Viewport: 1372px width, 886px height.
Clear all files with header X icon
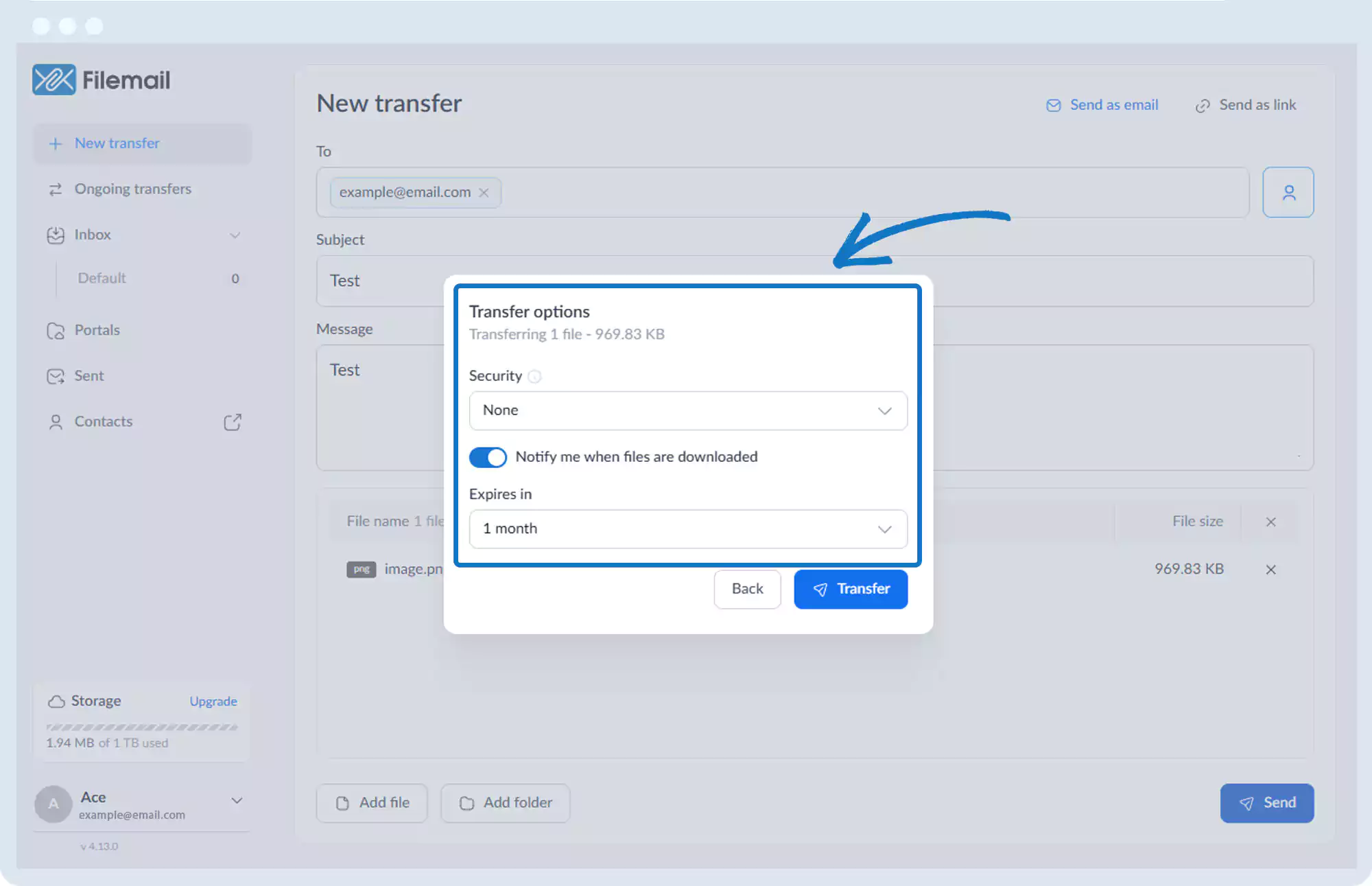1270,522
